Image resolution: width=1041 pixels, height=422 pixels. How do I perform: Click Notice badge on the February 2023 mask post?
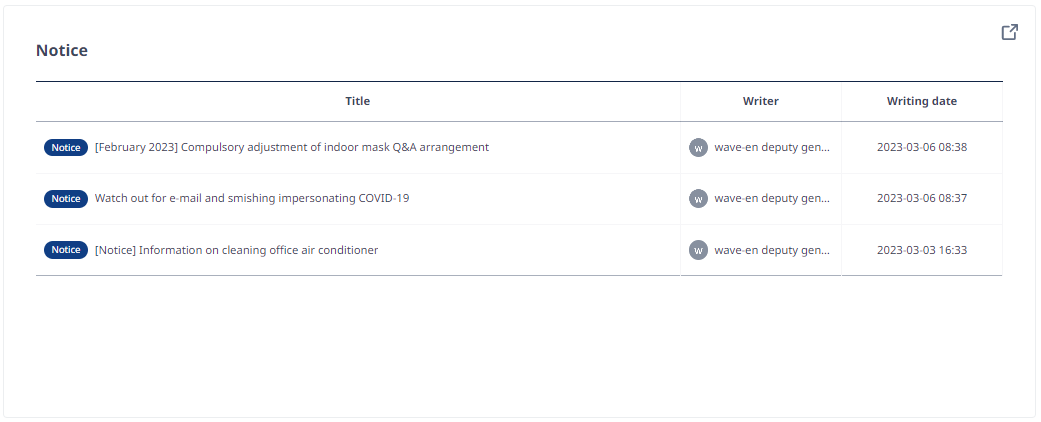pos(66,147)
